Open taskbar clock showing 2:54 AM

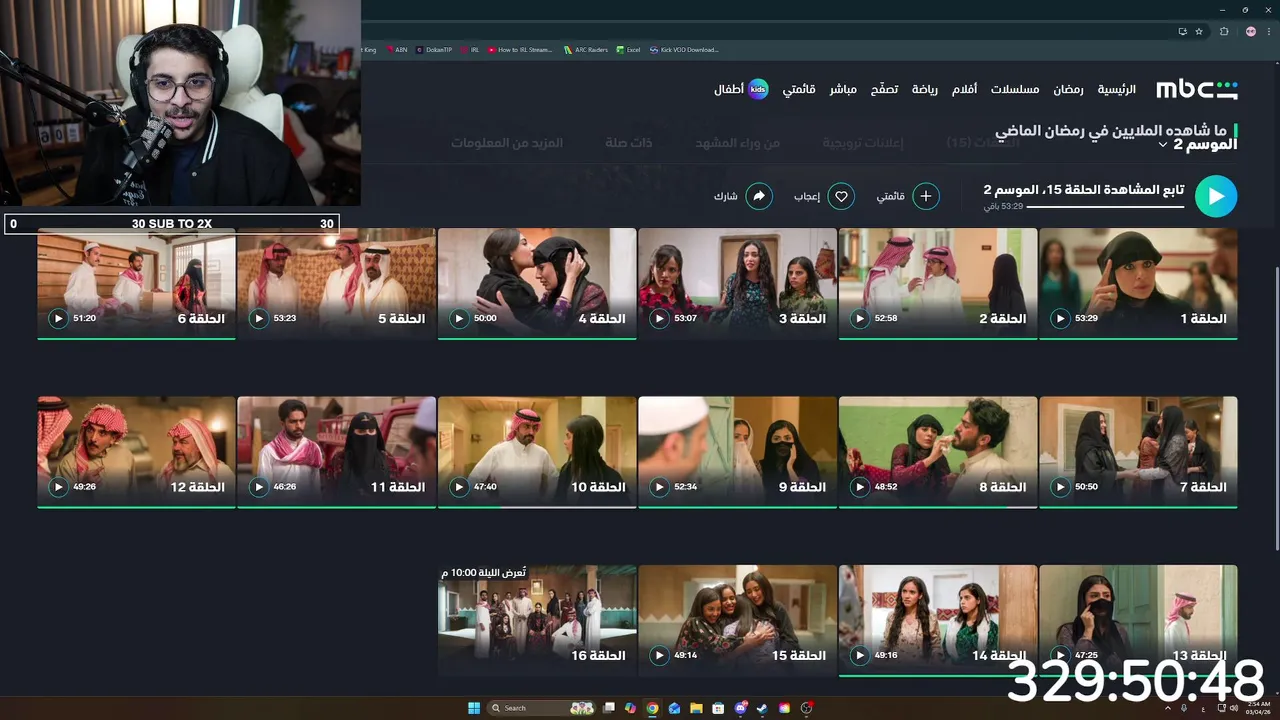[x=1257, y=708]
